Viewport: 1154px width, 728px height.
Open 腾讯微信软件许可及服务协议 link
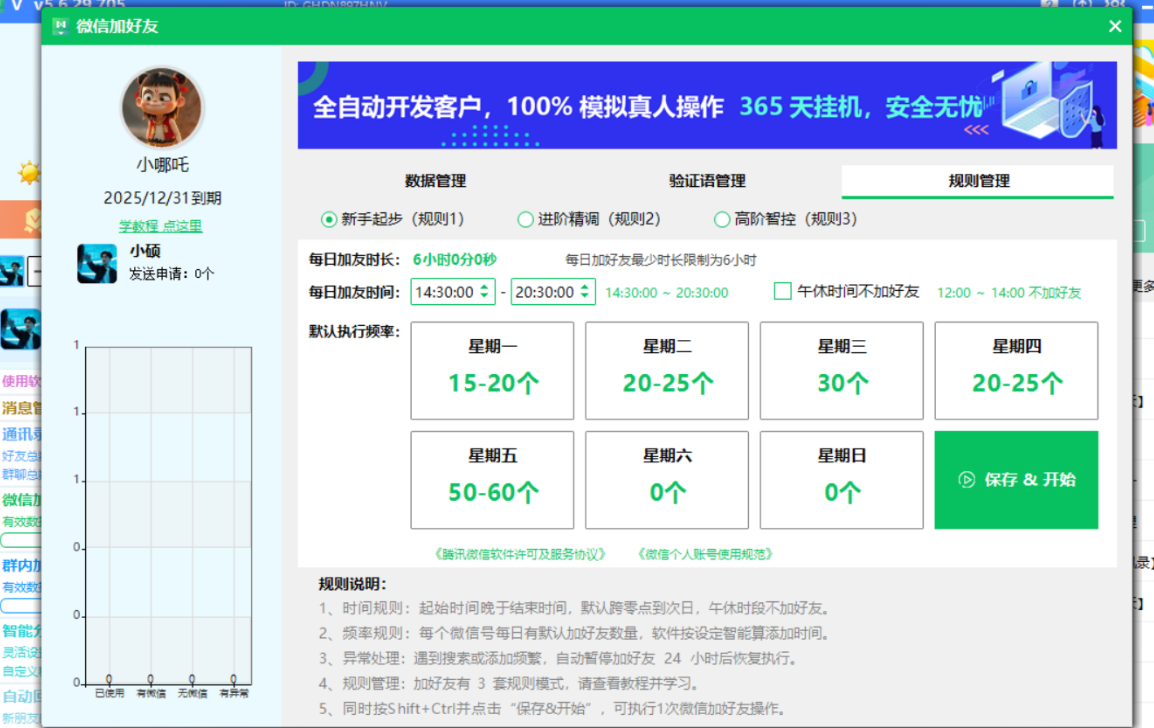point(520,554)
